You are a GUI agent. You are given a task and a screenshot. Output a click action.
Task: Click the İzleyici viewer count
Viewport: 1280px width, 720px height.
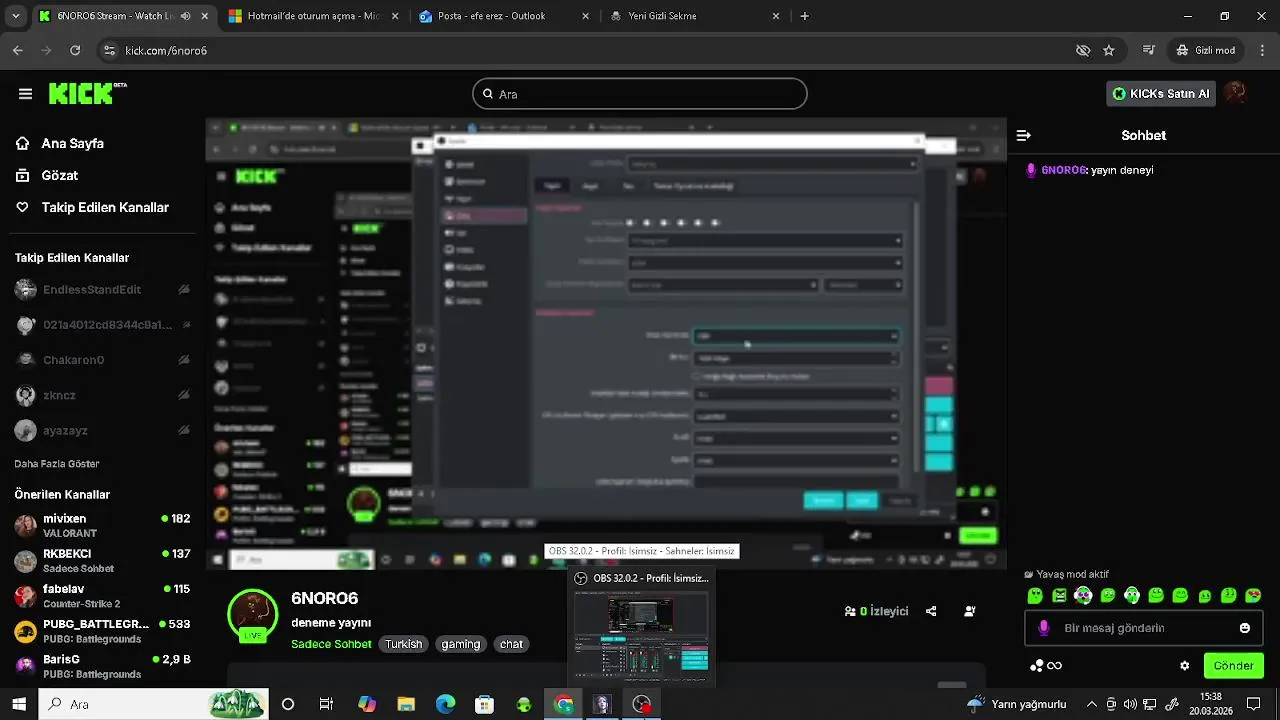click(x=877, y=611)
